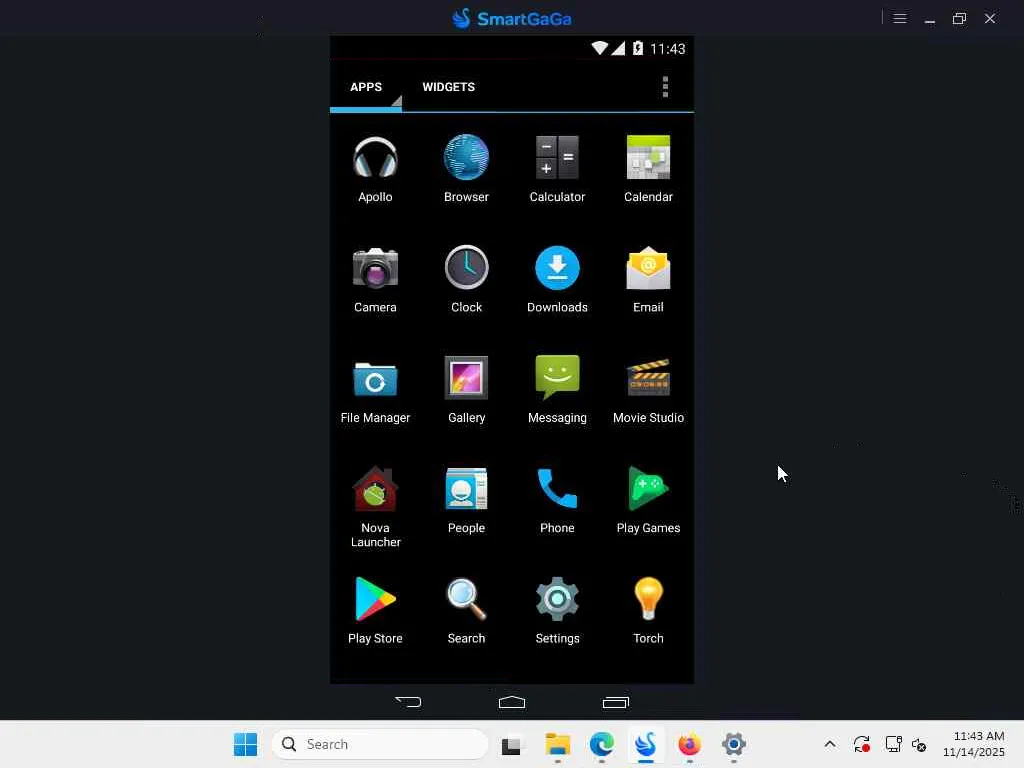Launch the Torch app
This screenshot has width=1024, height=768.
pyautogui.click(x=648, y=611)
